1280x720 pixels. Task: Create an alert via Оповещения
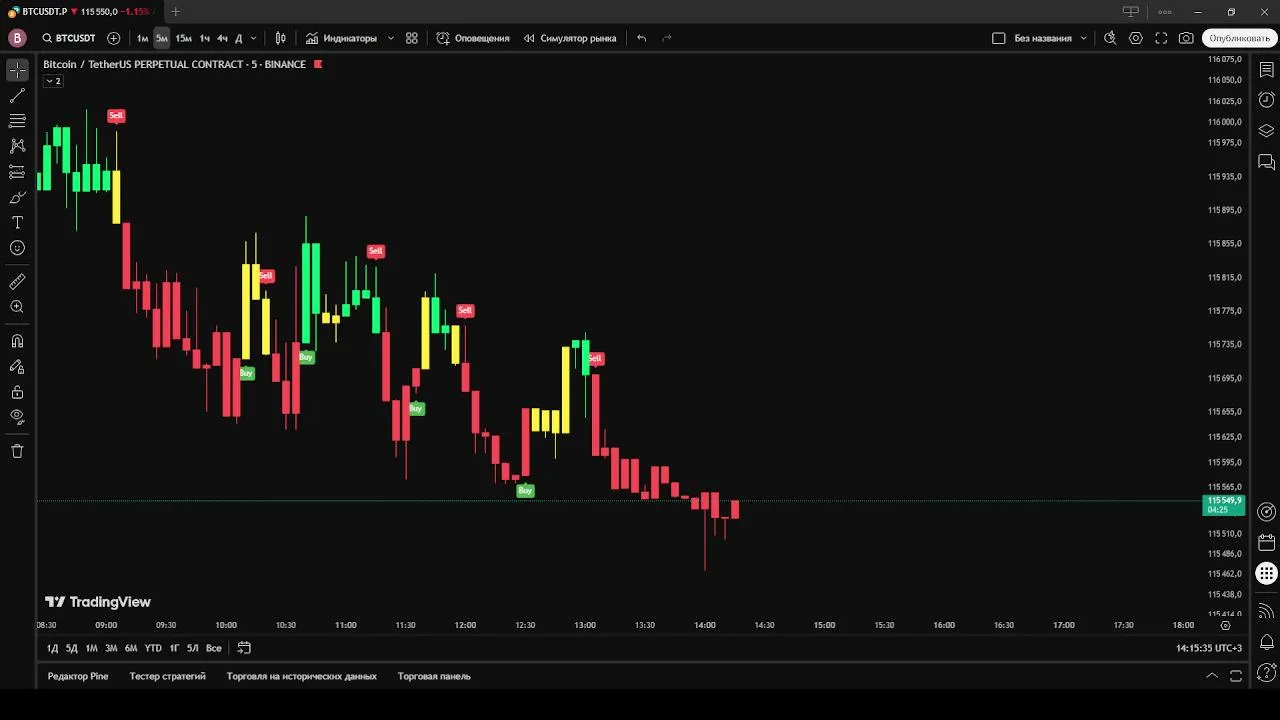(473, 38)
